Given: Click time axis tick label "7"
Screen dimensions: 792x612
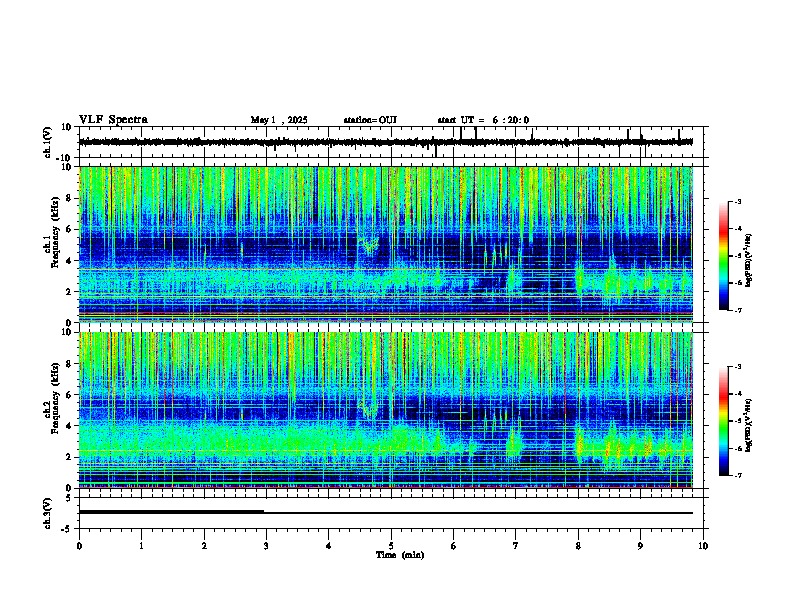Looking at the screenshot, I should tap(516, 546).
